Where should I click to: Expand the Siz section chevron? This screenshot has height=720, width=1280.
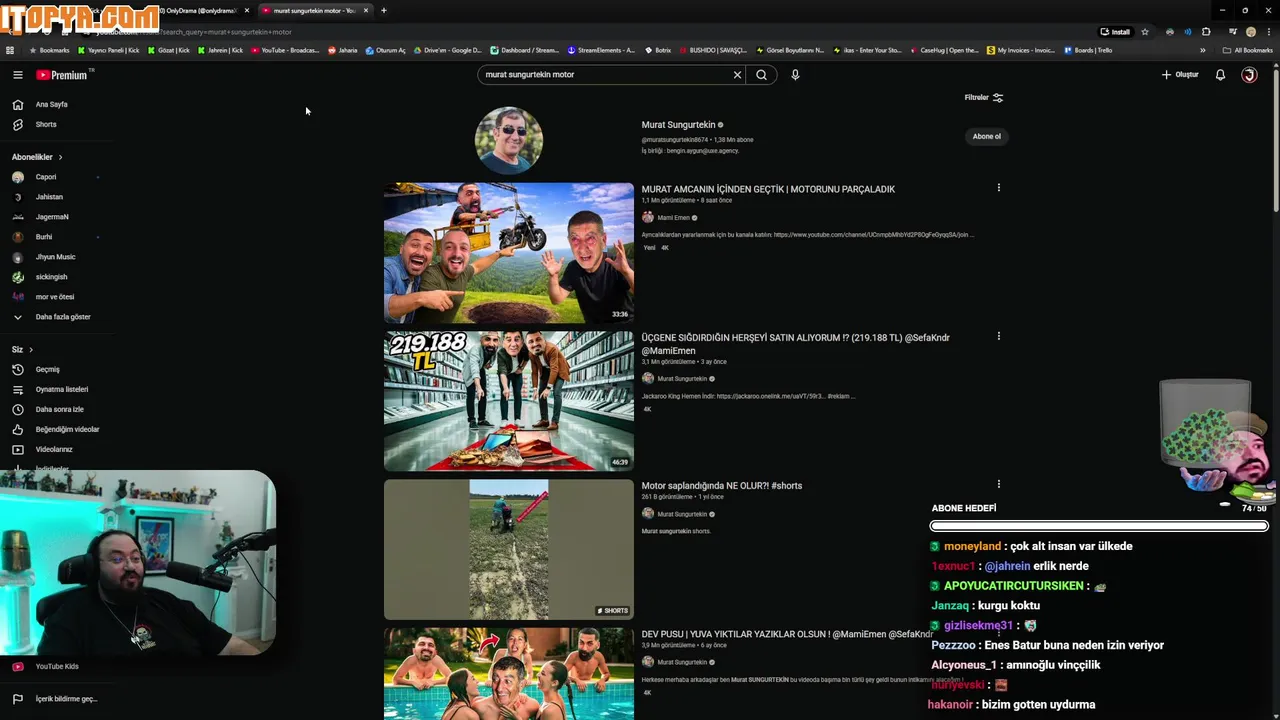coord(31,349)
